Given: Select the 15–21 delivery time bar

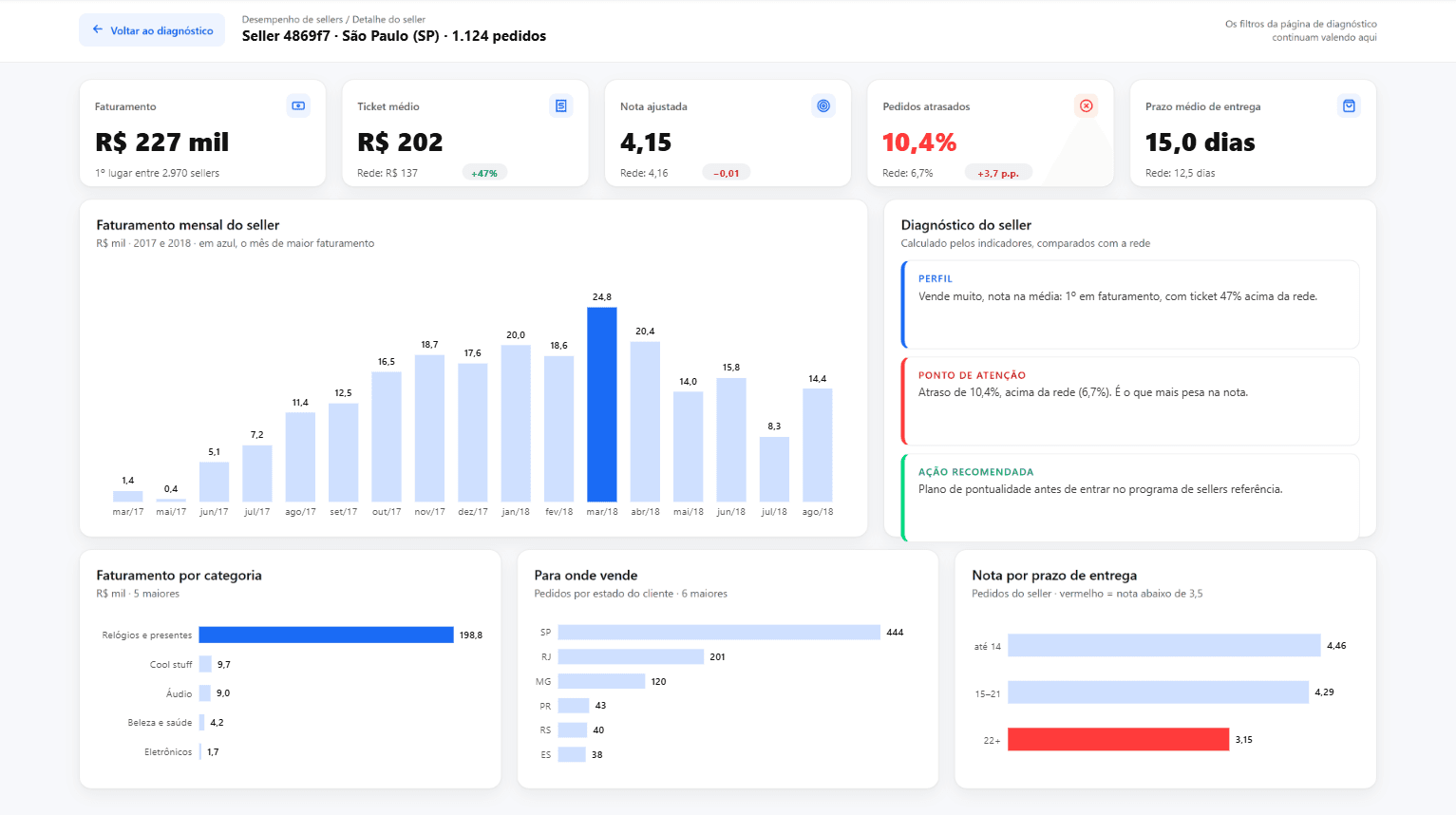Looking at the screenshot, I should [x=1158, y=692].
